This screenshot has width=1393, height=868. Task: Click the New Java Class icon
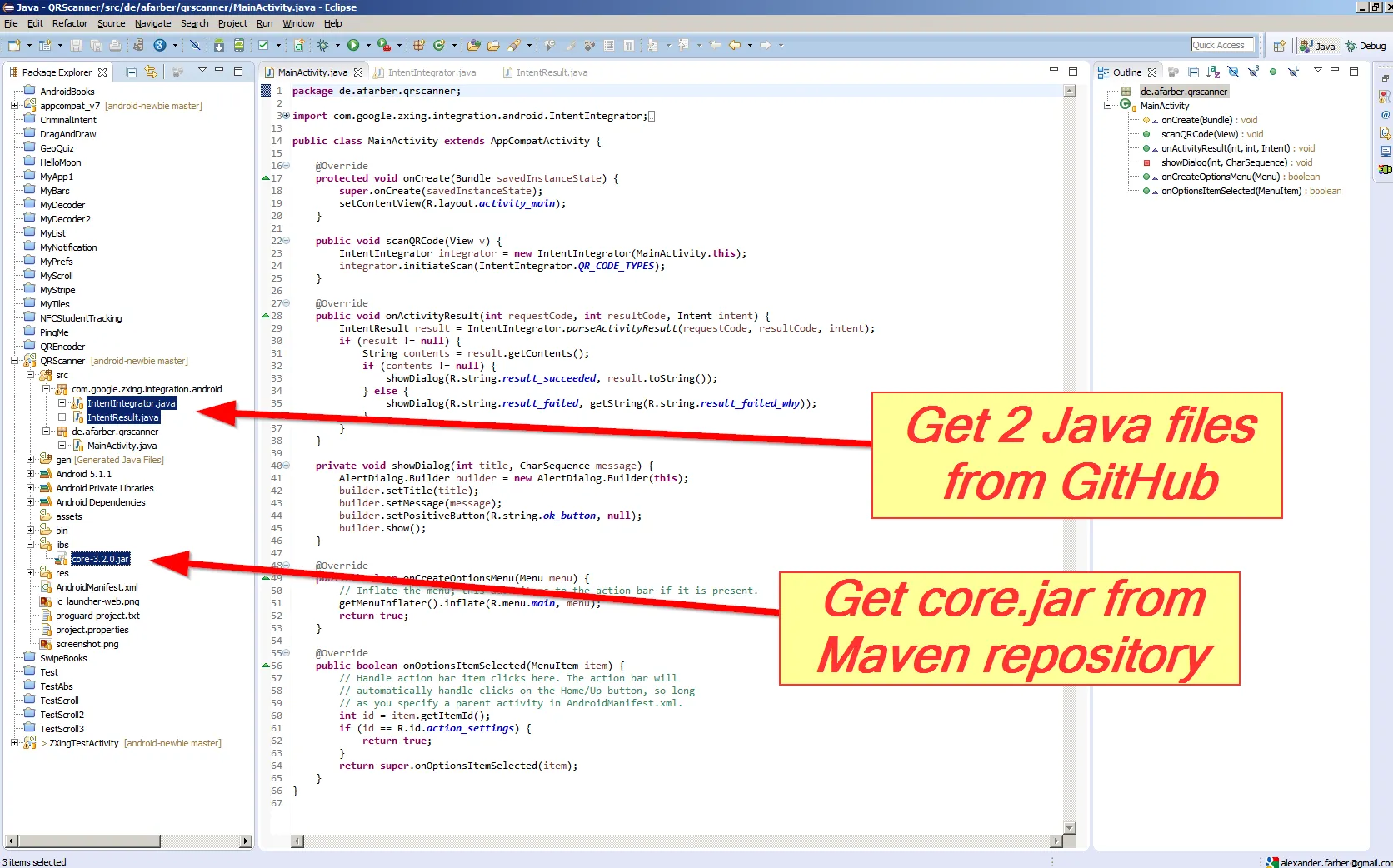coord(439,45)
